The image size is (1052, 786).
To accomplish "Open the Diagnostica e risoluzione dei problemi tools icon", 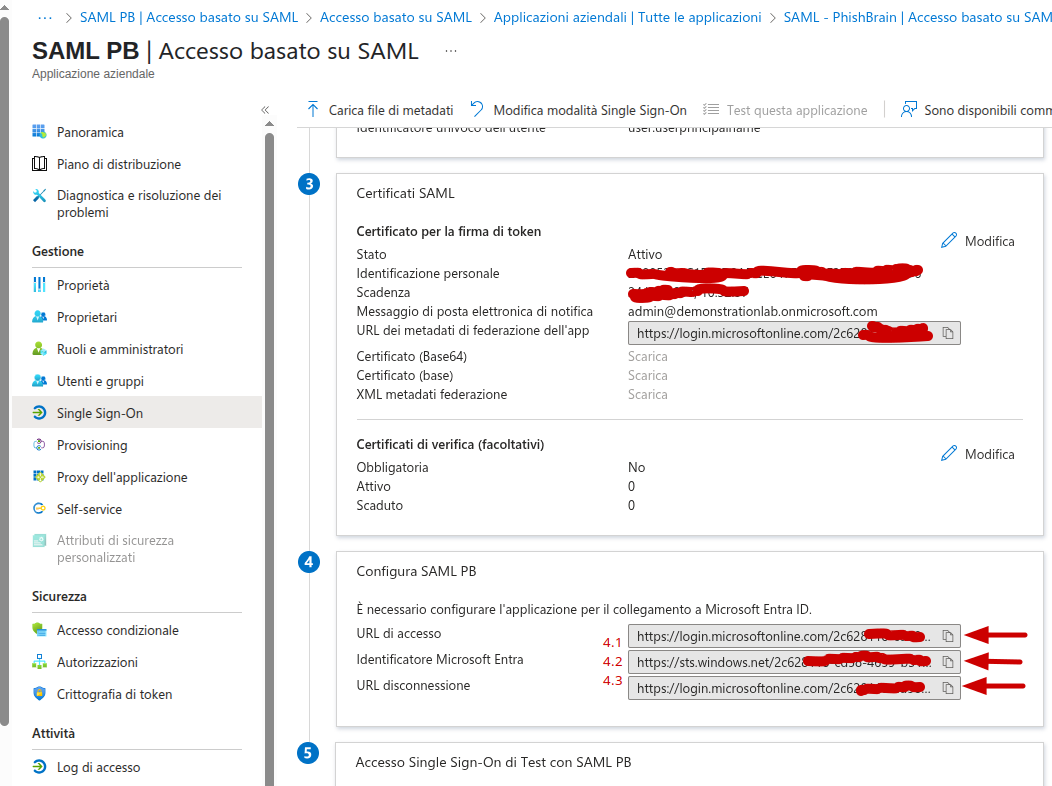I will click(40, 195).
